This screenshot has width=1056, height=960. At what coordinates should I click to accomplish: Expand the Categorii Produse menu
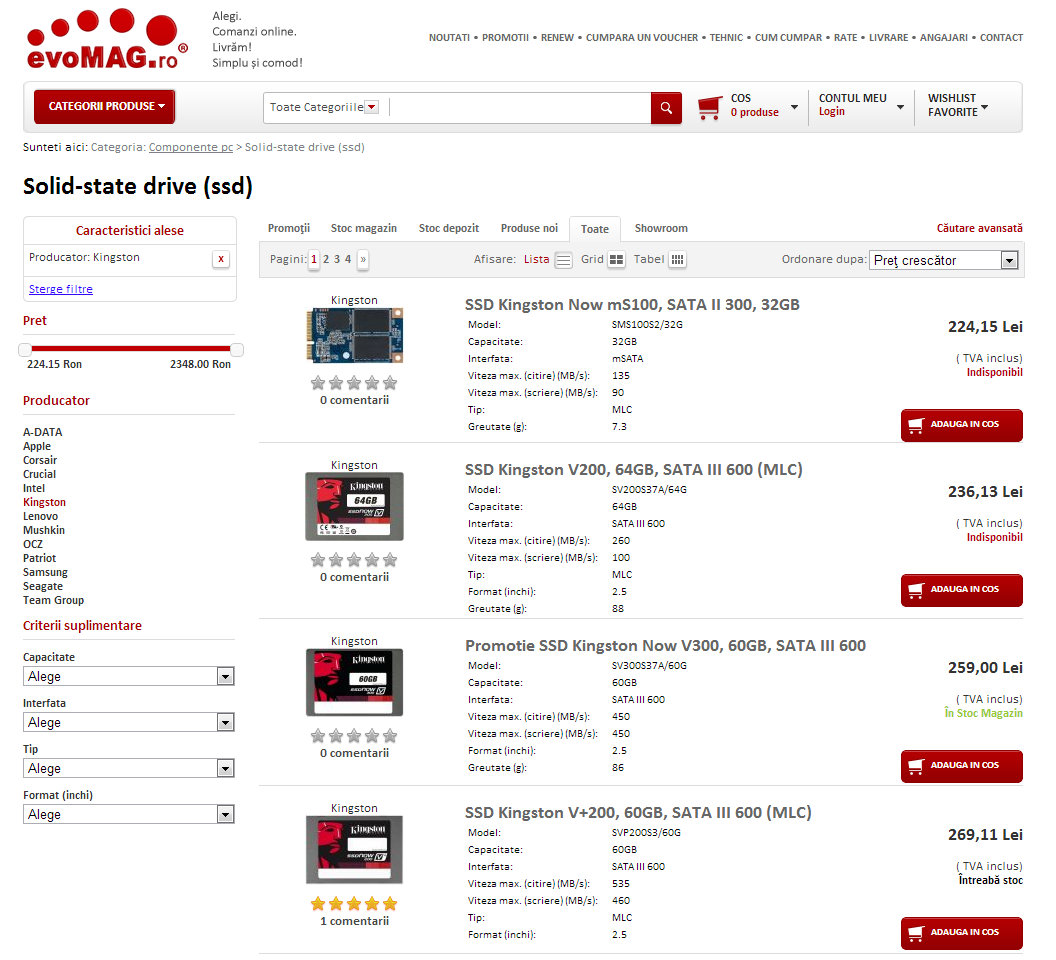[104, 106]
